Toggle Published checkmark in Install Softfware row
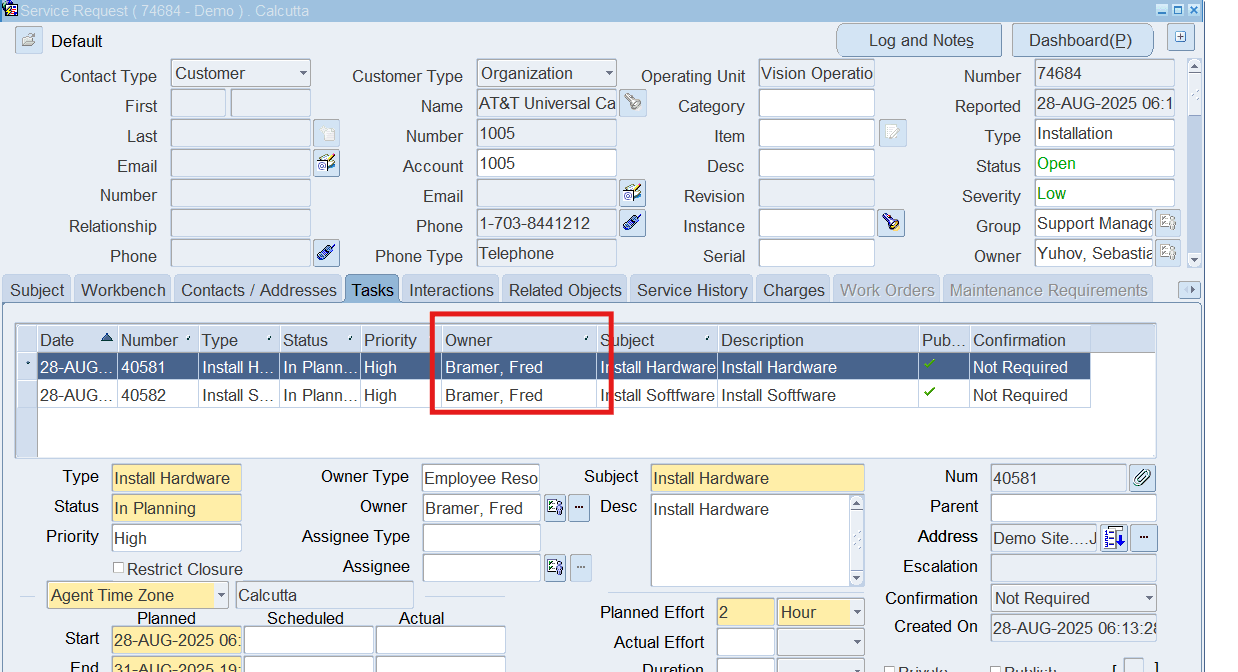Screen dimensions: 1238x672 click(x=931, y=393)
